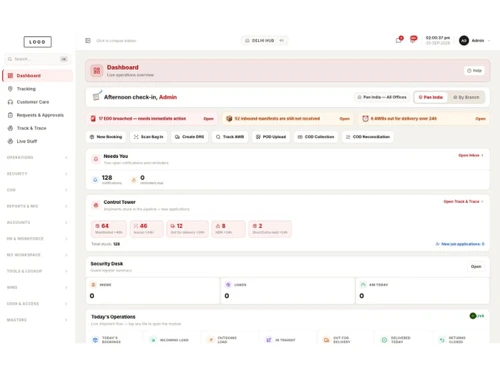Expand the Security sidebar section
The width and height of the screenshot is (500, 375).
click(x=37, y=174)
